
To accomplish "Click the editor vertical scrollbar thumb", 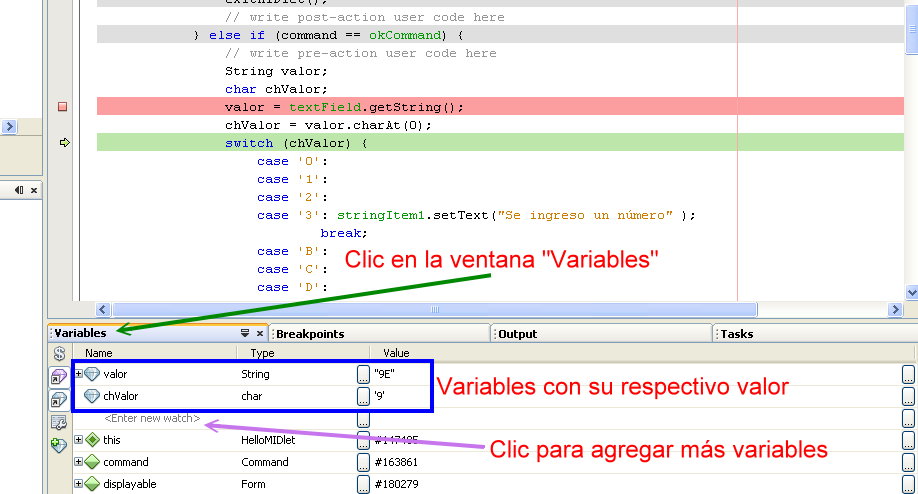I will click(x=912, y=29).
